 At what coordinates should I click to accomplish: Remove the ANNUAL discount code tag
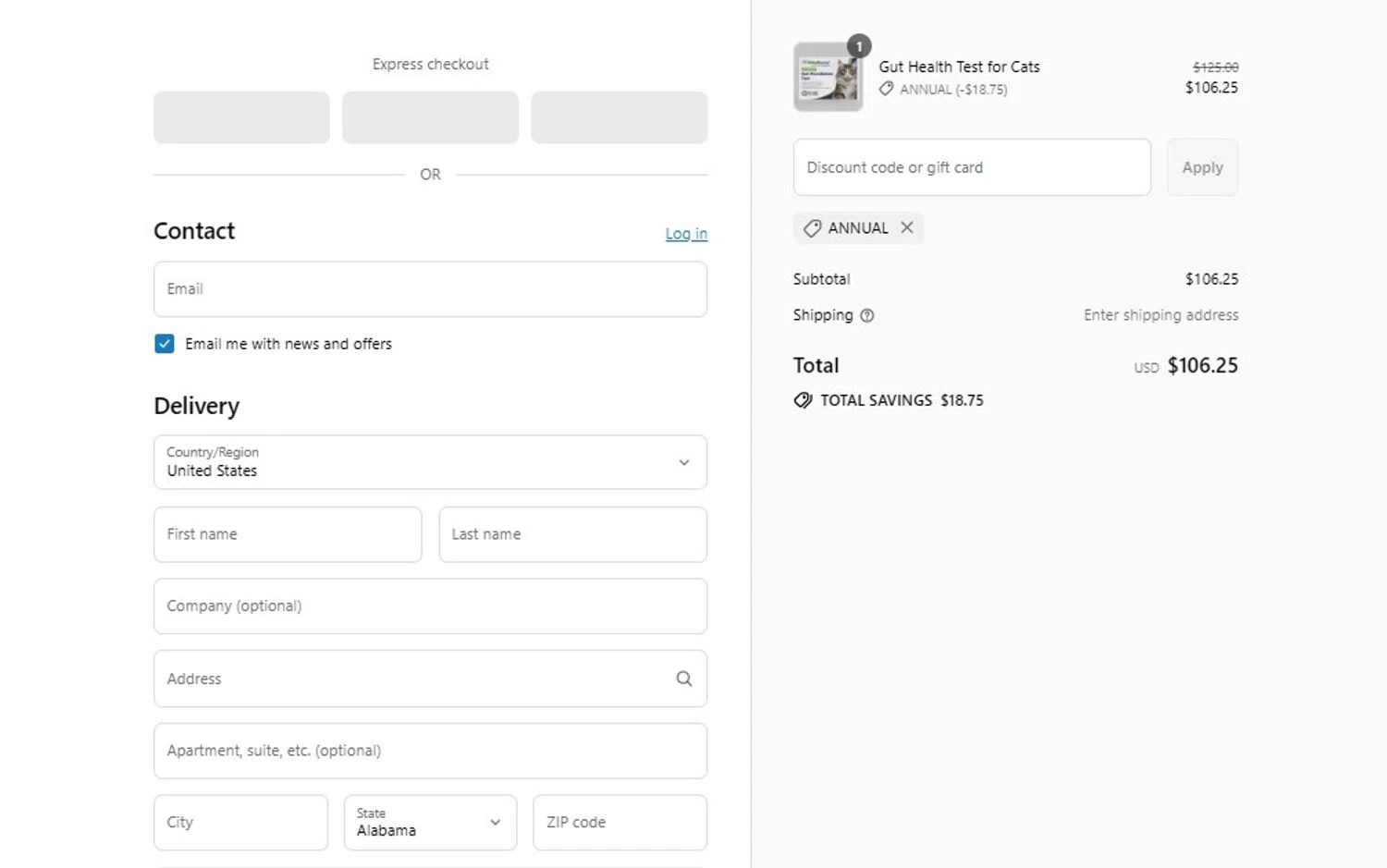pyautogui.click(x=907, y=227)
